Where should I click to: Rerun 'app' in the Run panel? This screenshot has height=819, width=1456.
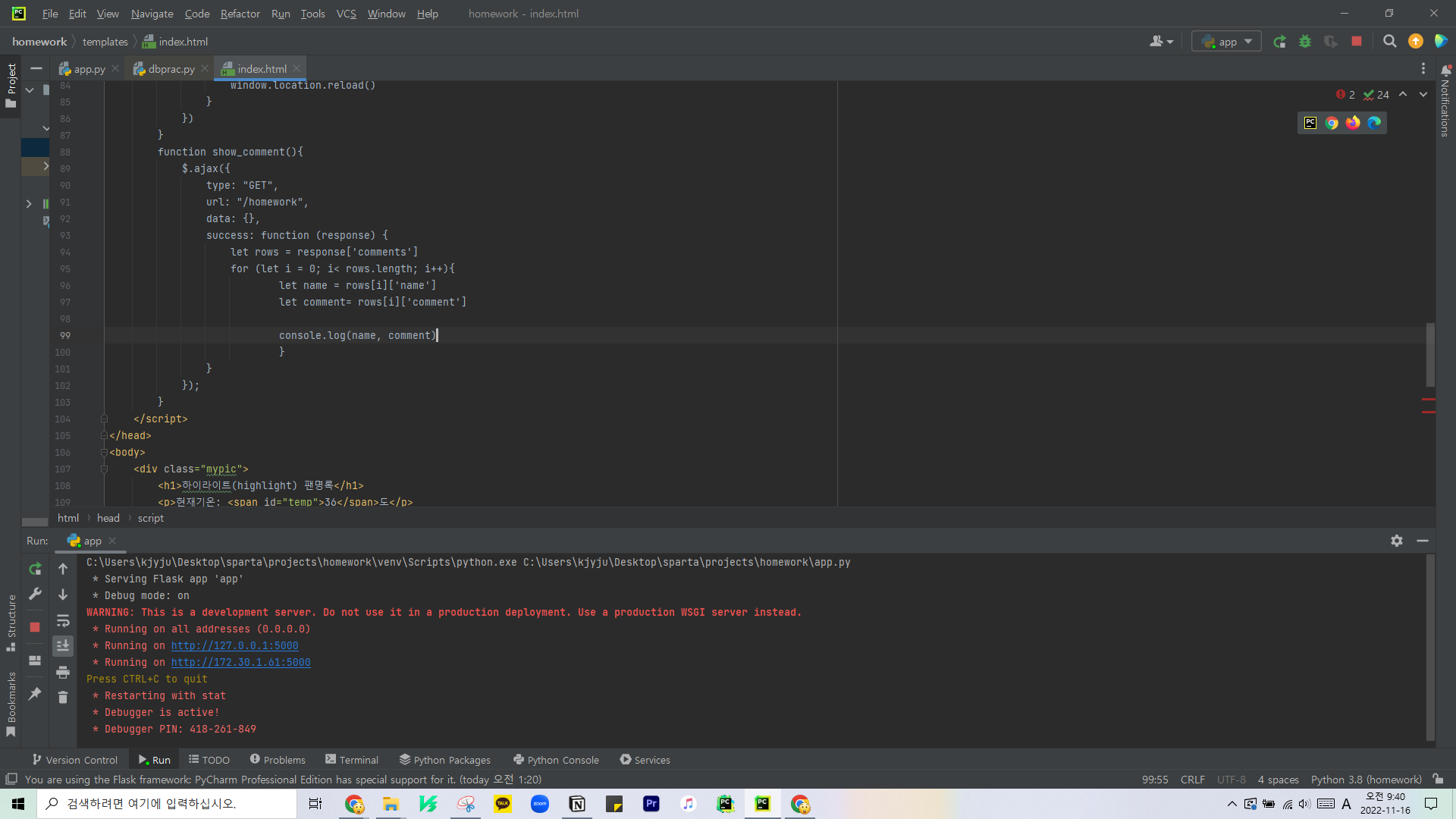point(35,569)
